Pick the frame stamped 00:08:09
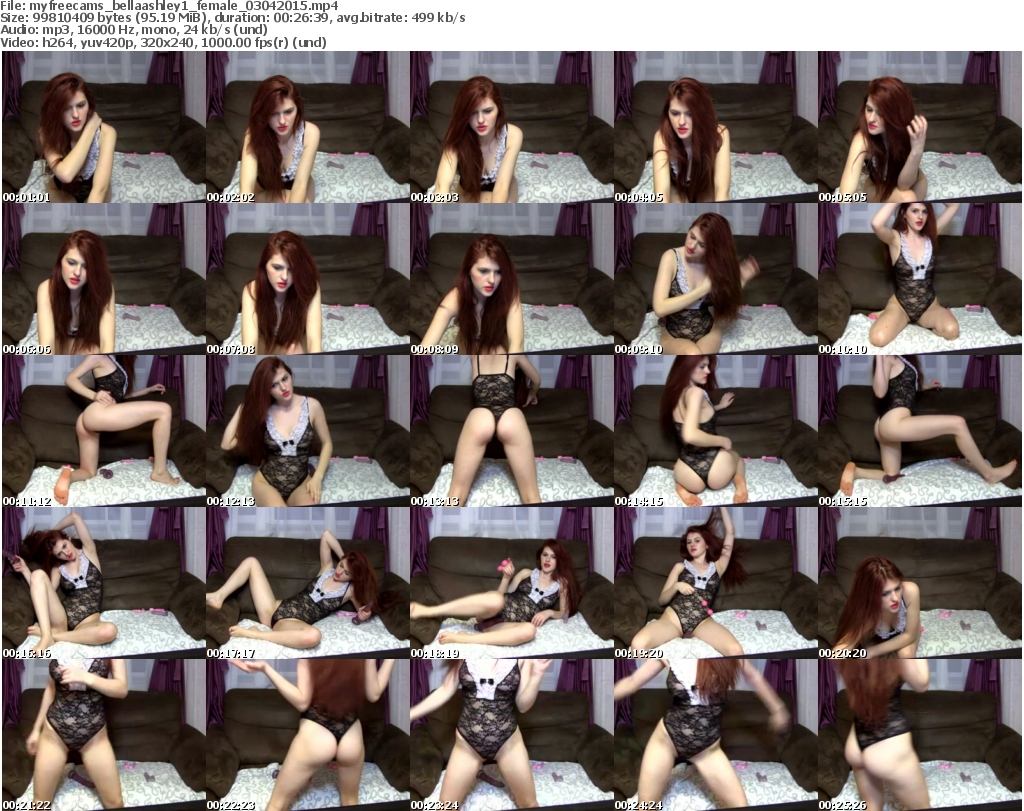1024x811 pixels. [x=511, y=279]
